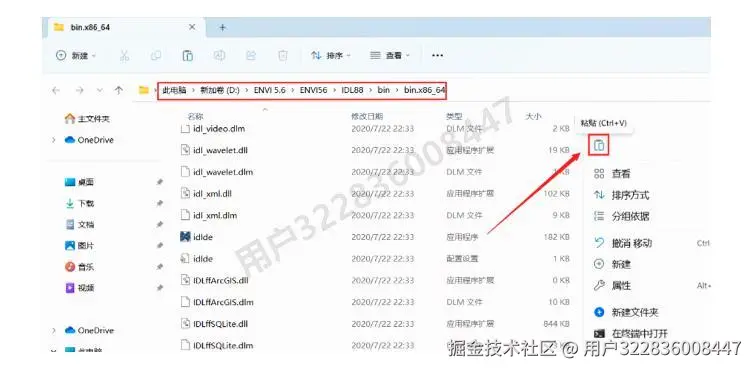Click bin breadcrumb segment
The width and height of the screenshot is (753, 370).
pos(384,90)
